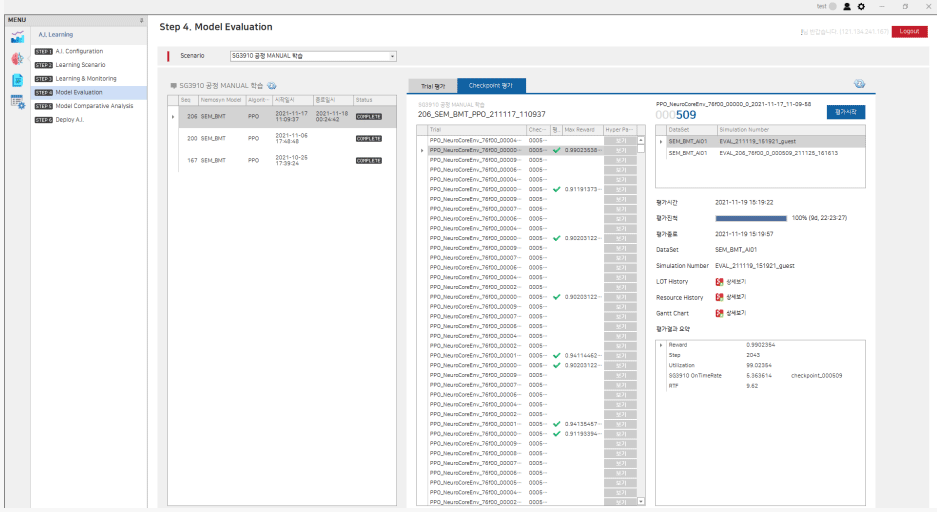
Task: Open the schedule settings sidebar icon
Action: point(17,102)
